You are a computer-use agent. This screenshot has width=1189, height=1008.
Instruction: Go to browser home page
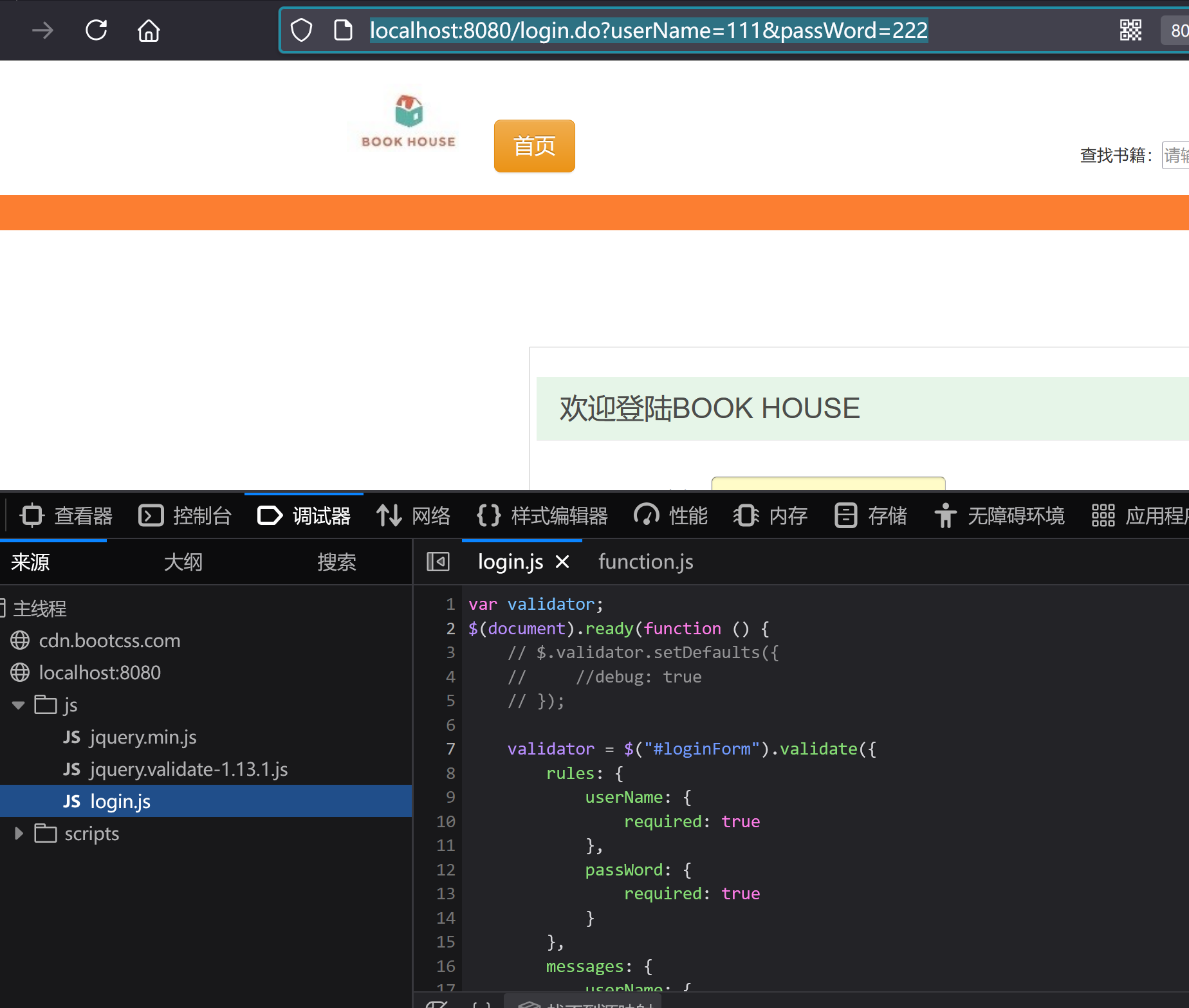149,30
